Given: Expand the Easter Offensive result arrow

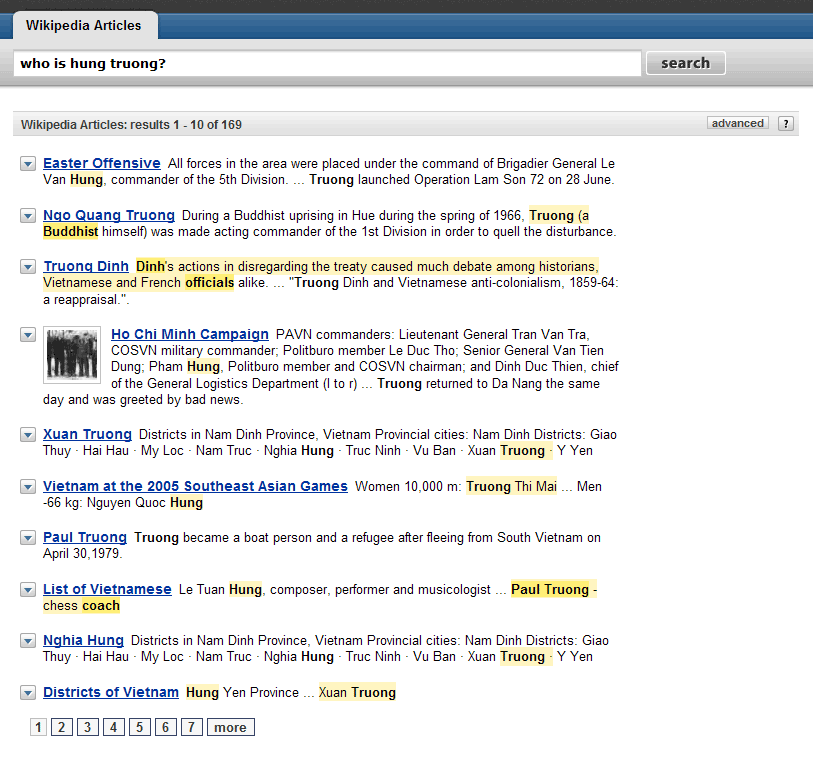Looking at the screenshot, I should pyautogui.click(x=28, y=164).
